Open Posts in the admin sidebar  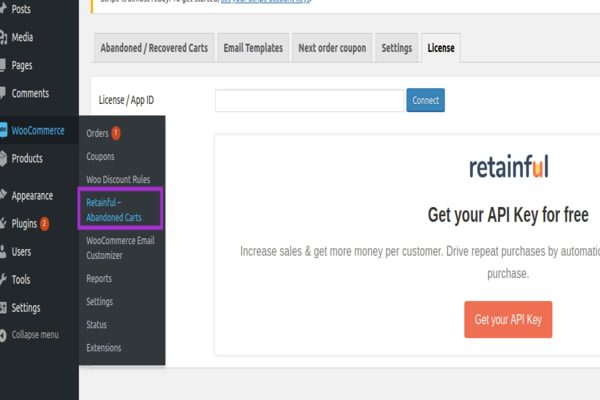[x=21, y=9]
